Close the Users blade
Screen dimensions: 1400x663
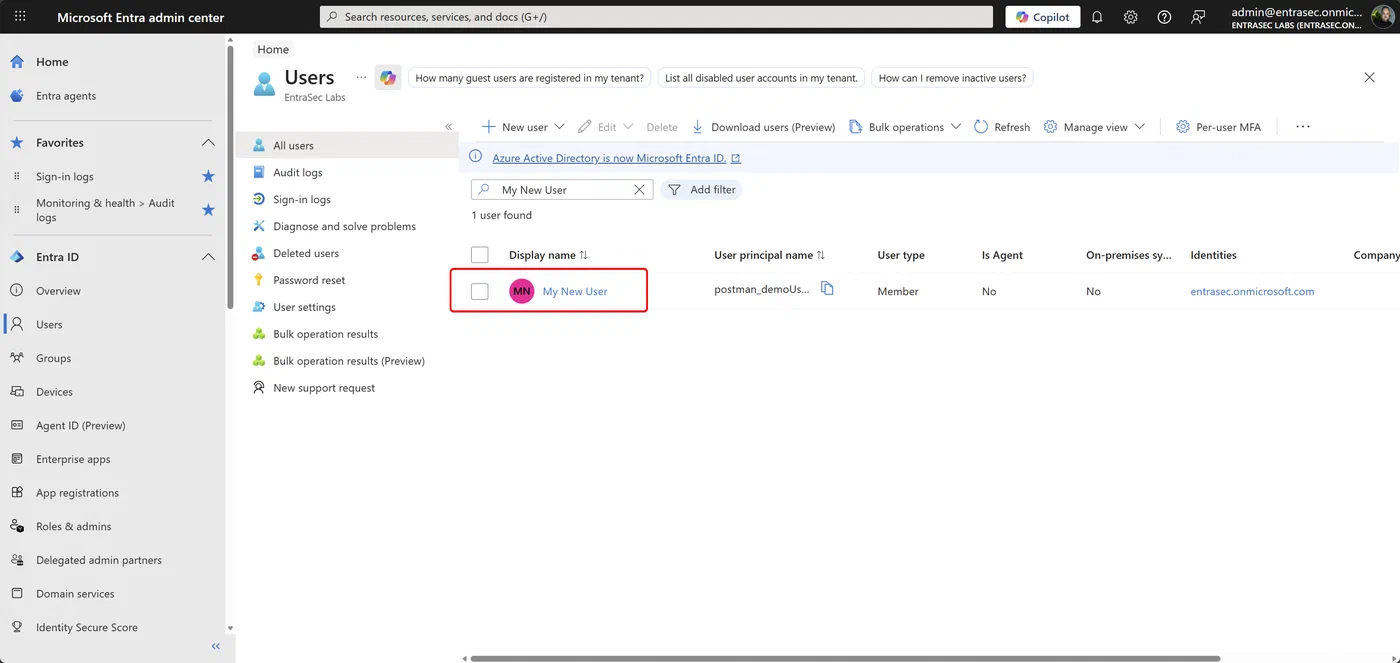[x=1370, y=77]
